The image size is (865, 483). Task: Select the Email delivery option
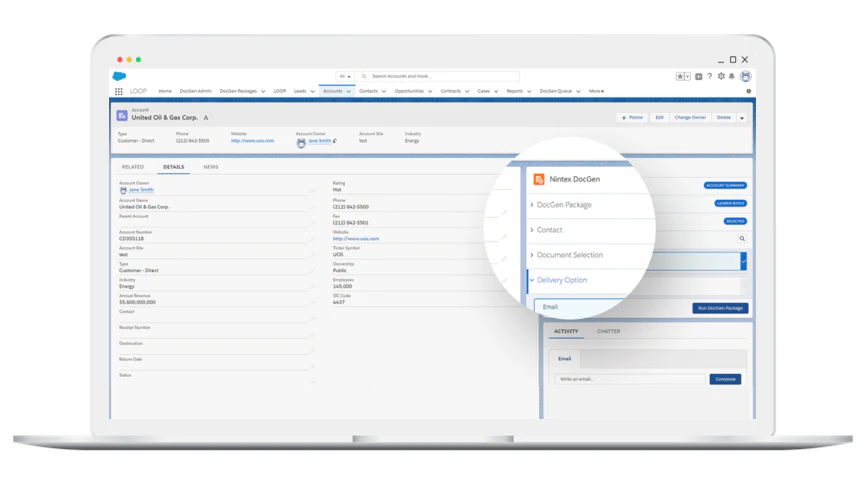(579, 307)
